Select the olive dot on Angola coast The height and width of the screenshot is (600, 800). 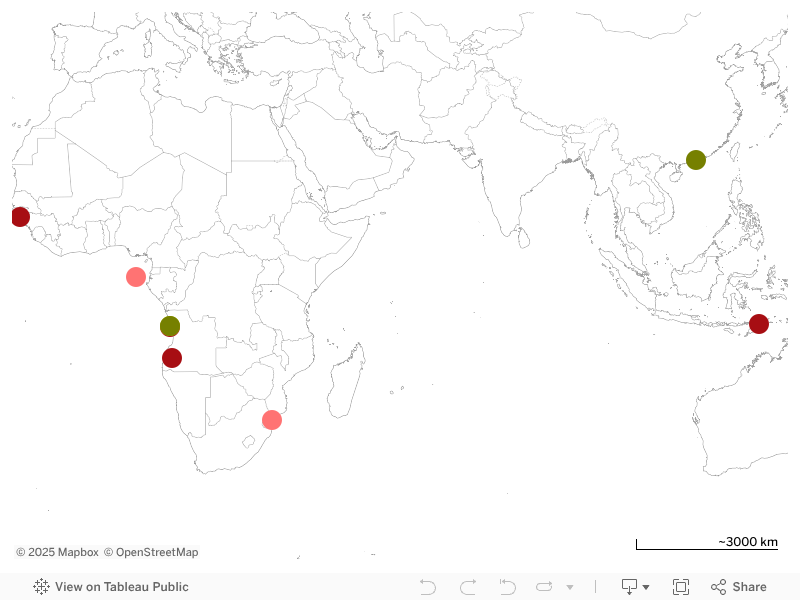170,326
